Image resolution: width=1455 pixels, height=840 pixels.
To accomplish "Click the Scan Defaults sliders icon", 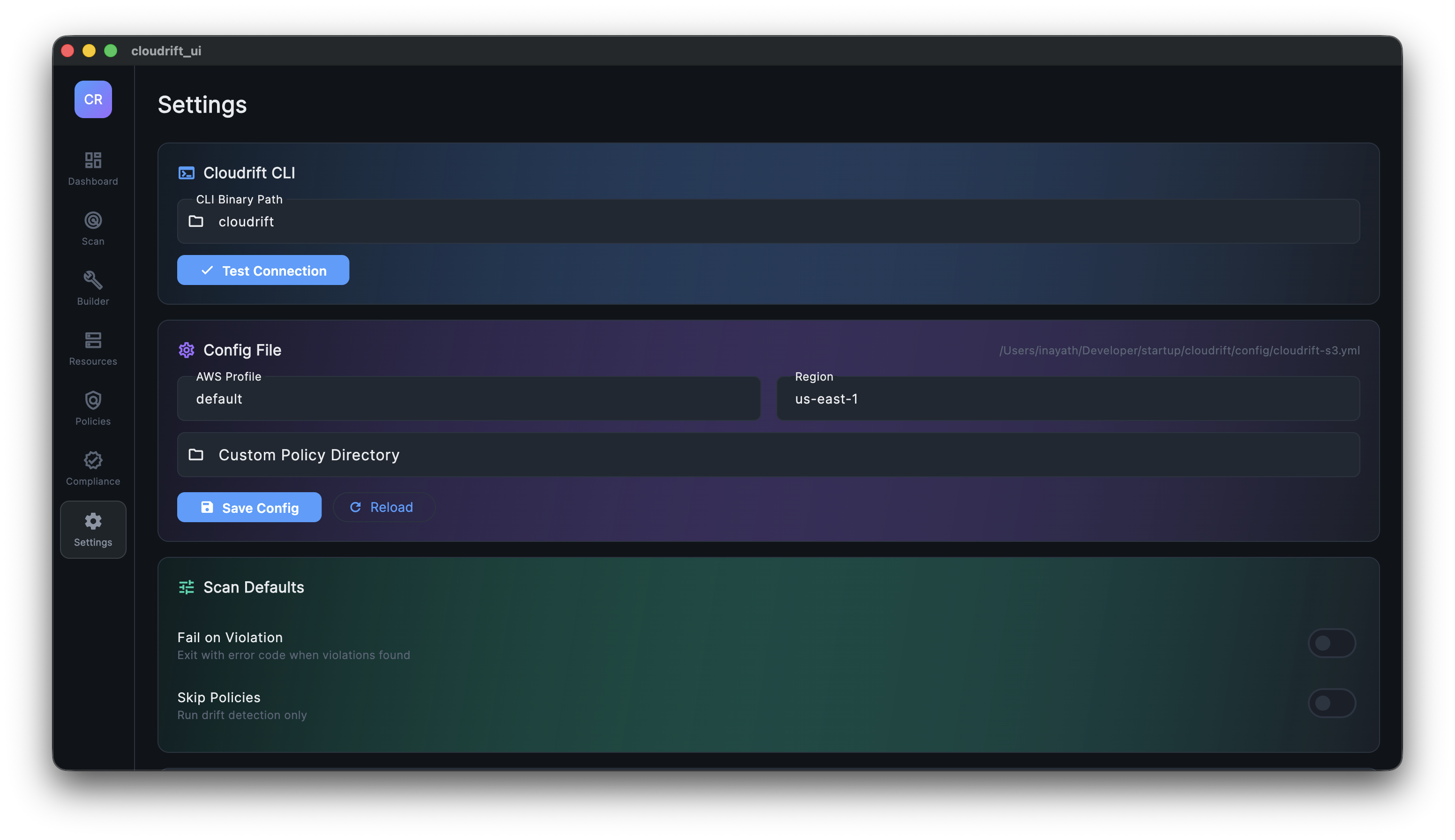I will pos(187,587).
